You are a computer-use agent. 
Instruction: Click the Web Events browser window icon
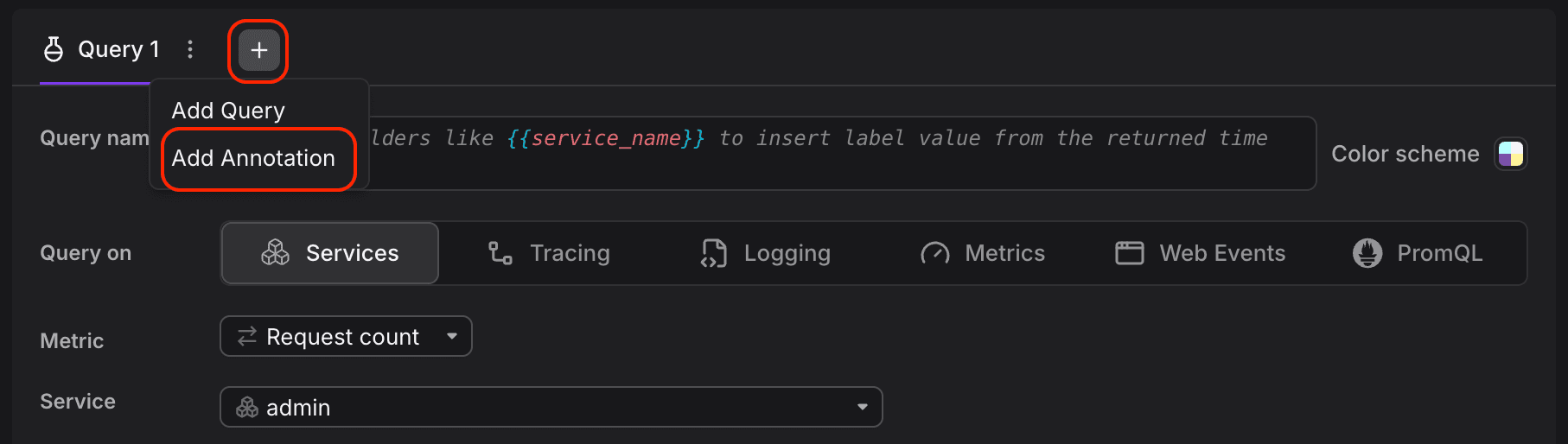point(1129,253)
